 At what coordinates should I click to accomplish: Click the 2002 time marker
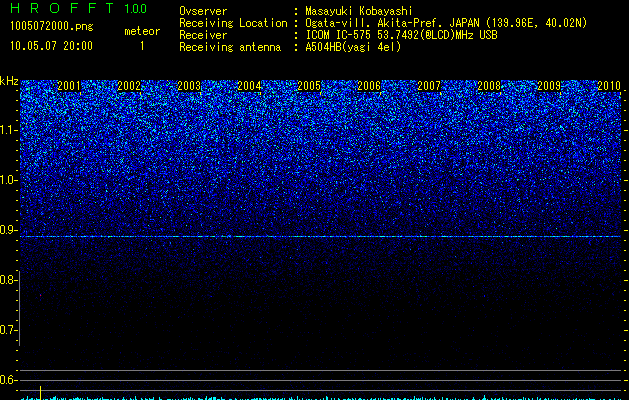click(x=129, y=86)
